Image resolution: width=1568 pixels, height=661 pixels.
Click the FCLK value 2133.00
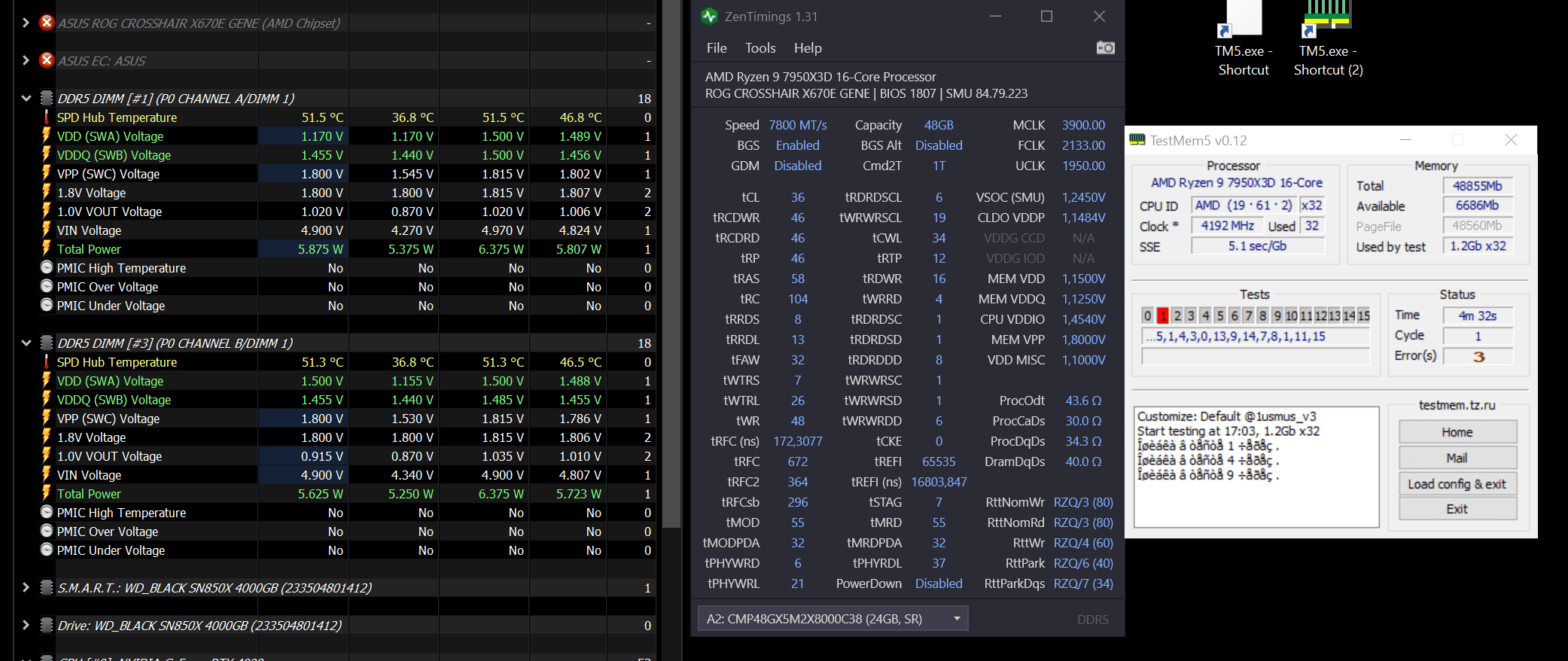point(1083,145)
